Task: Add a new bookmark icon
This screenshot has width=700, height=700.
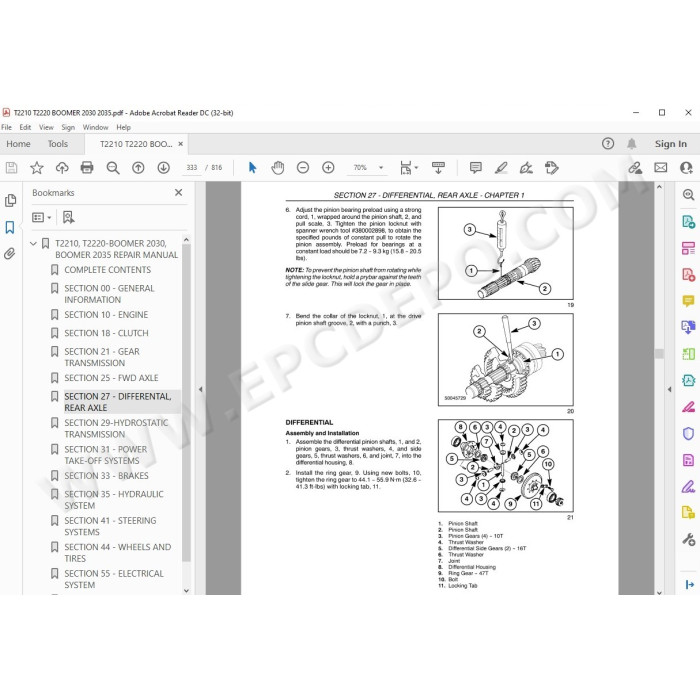Action: tap(68, 217)
